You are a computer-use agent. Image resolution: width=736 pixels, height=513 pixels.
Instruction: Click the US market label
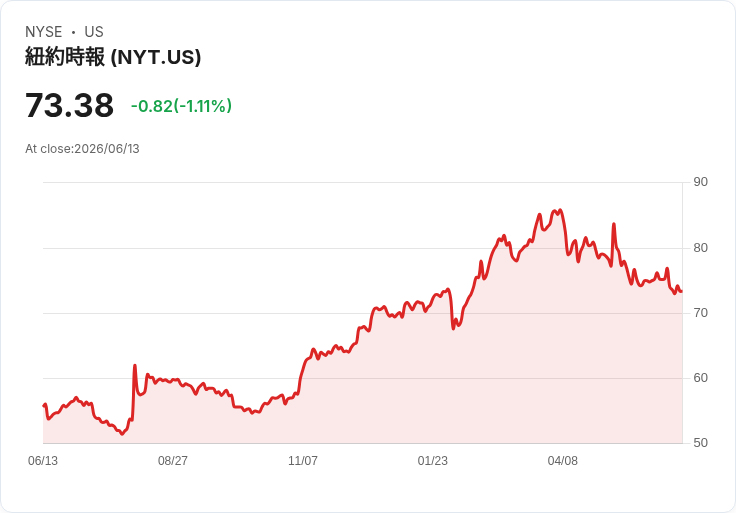click(x=94, y=32)
